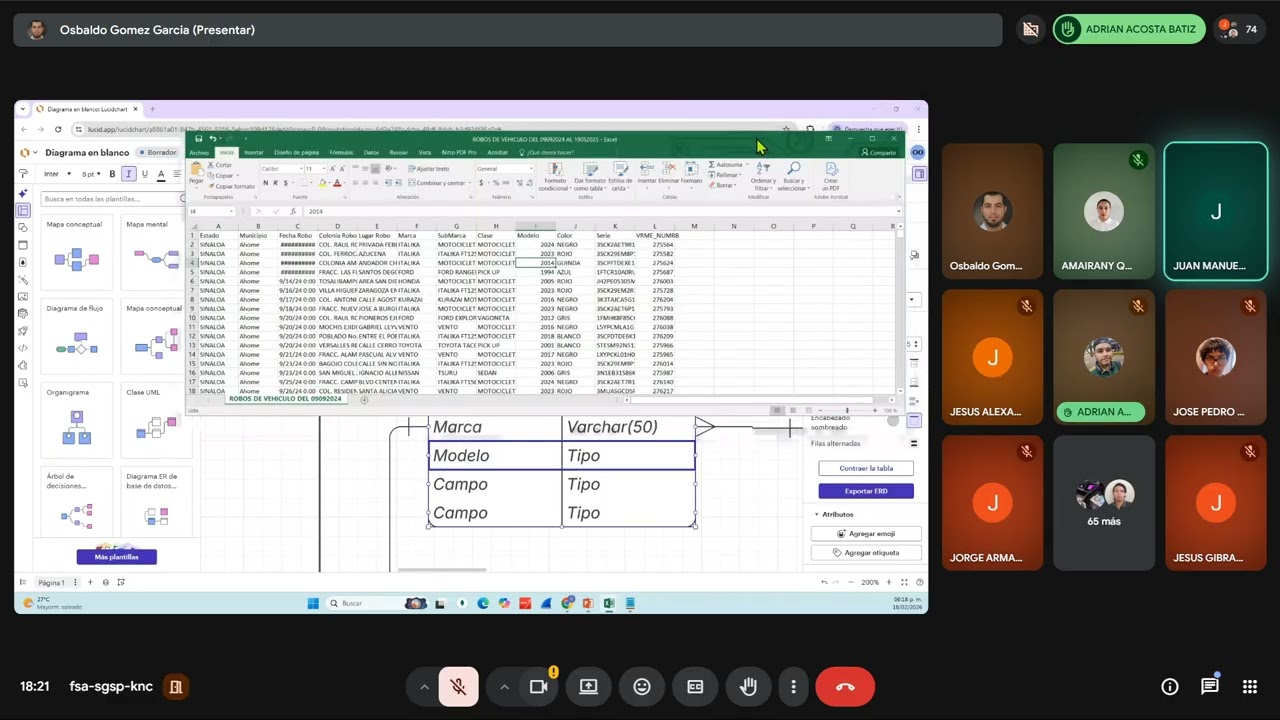
Task: Click the Más plantillas button
Action: click(116, 557)
